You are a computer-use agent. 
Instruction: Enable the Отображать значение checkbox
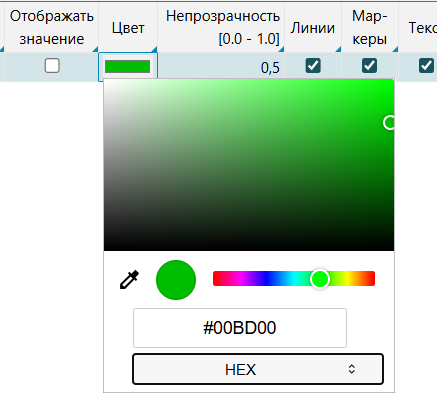(x=52, y=65)
